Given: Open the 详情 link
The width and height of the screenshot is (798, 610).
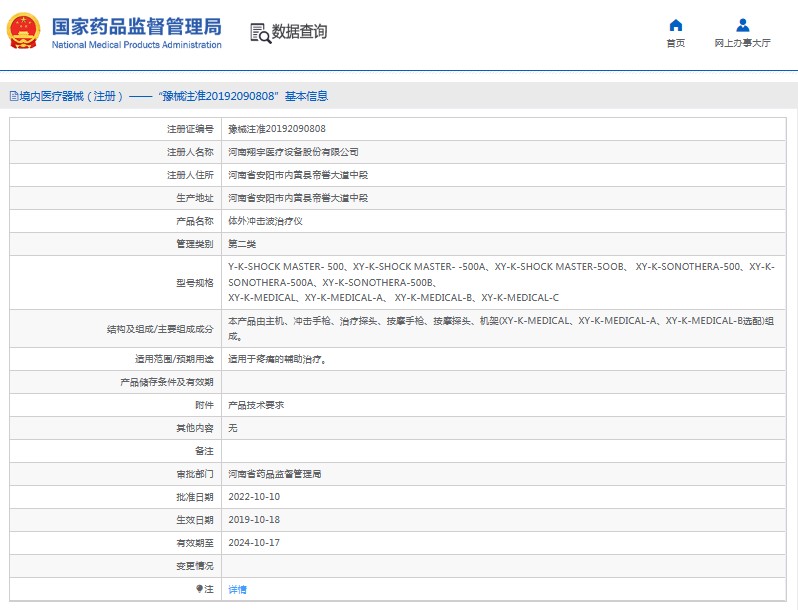Looking at the screenshot, I should [x=237, y=589].
